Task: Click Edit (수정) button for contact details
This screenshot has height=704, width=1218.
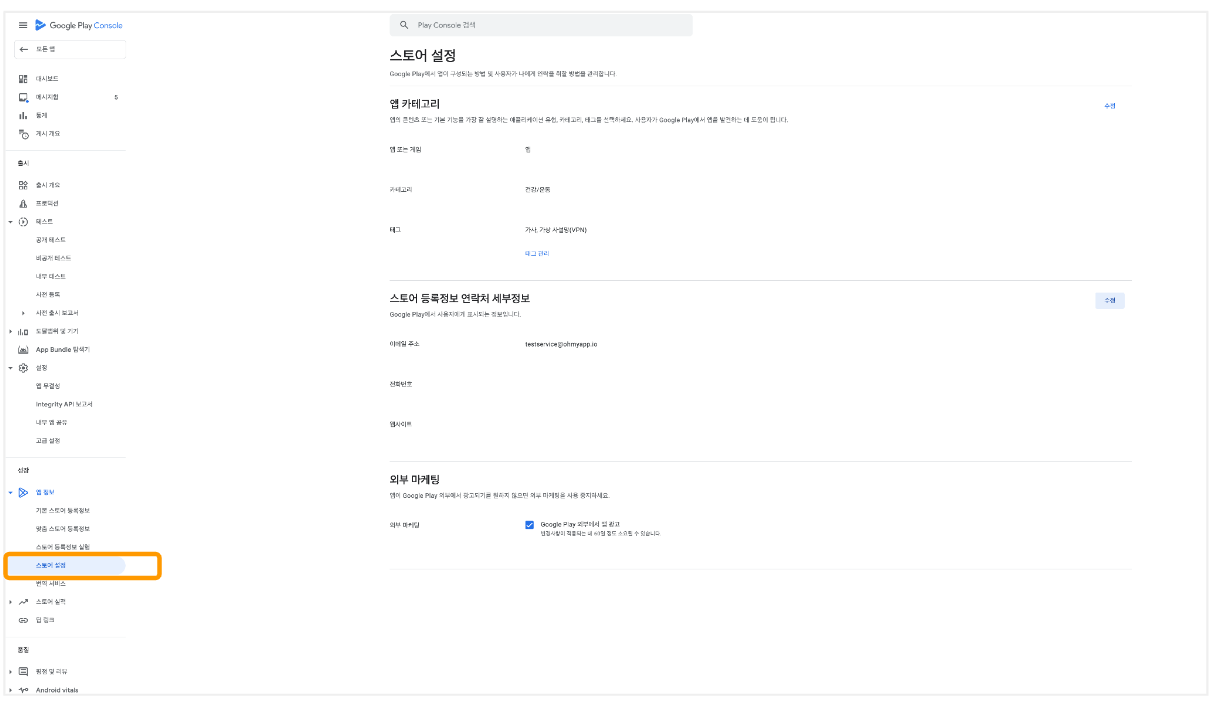Action: point(1109,300)
